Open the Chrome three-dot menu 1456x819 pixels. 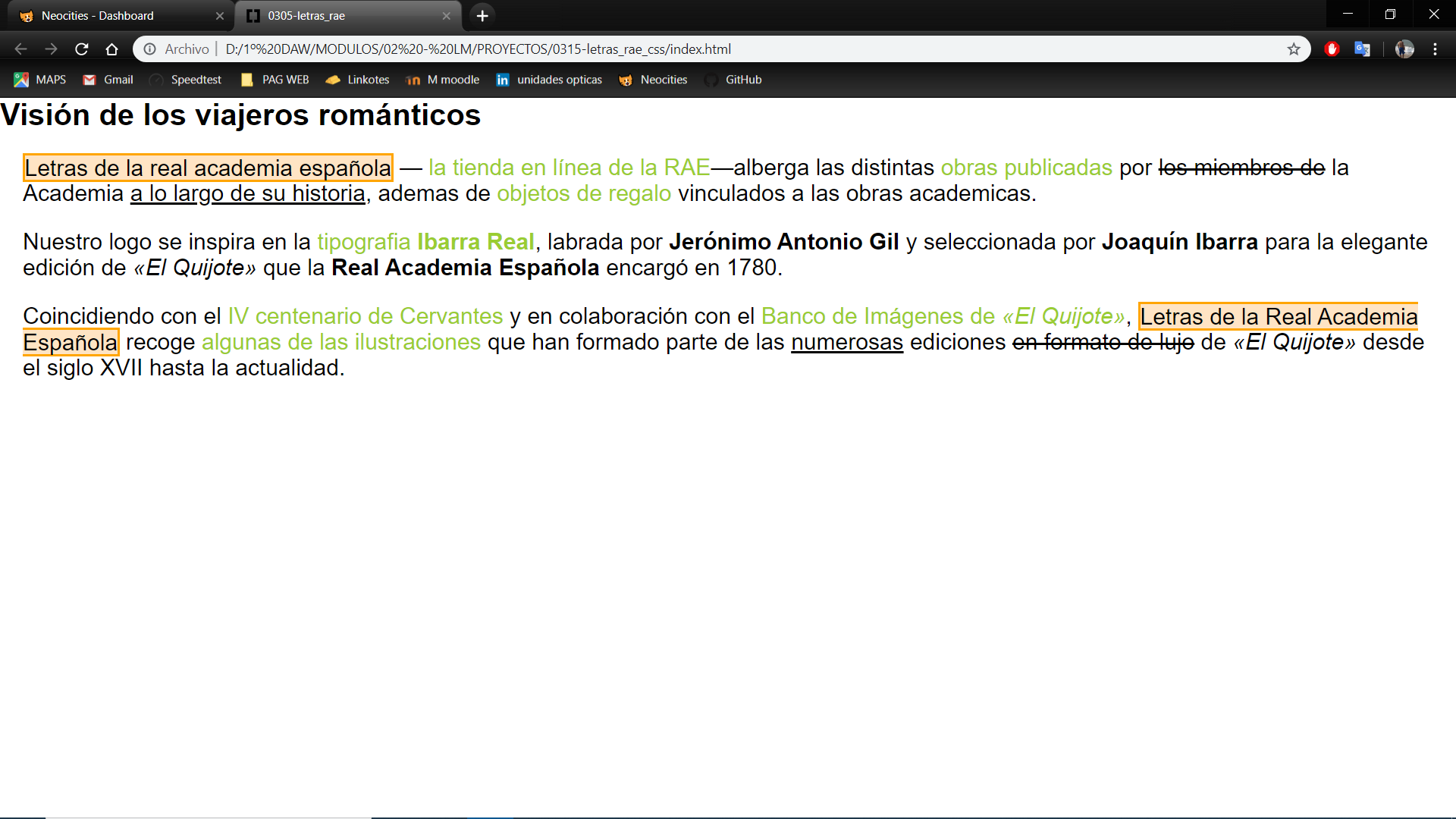(x=1435, y=49)
